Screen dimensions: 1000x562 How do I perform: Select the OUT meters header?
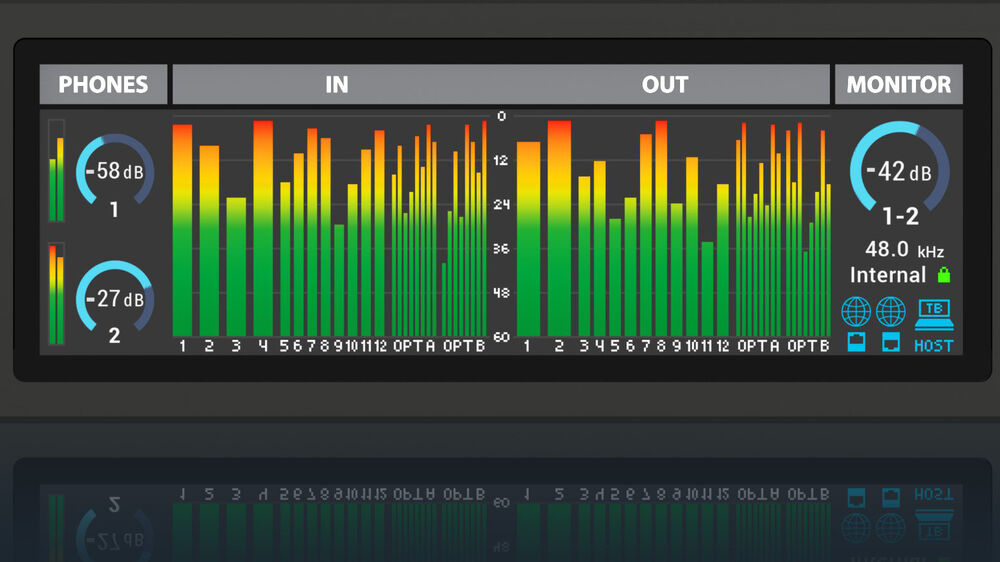click(665, 85)
